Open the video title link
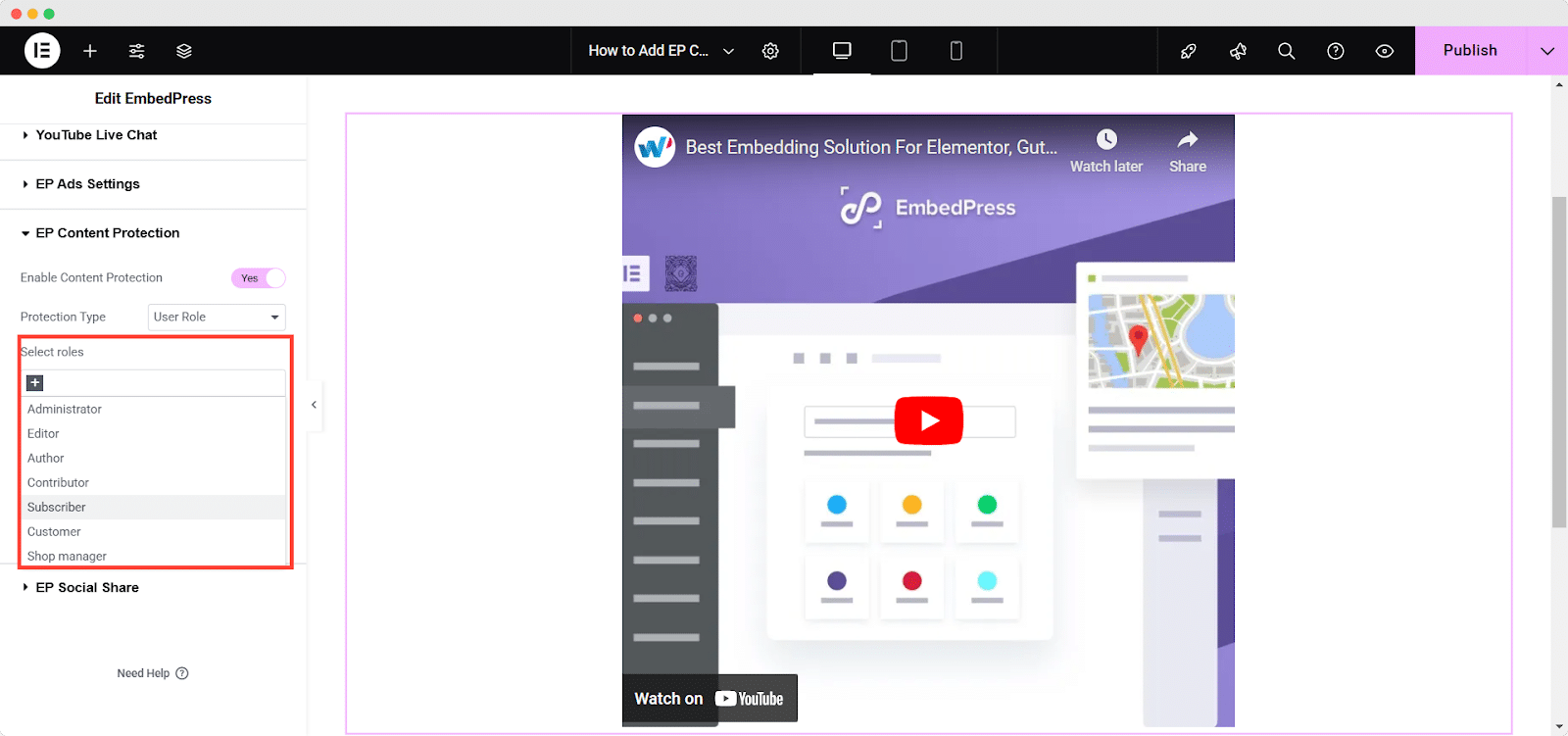Screen dimensions: 1568x736 click(871, 147)
